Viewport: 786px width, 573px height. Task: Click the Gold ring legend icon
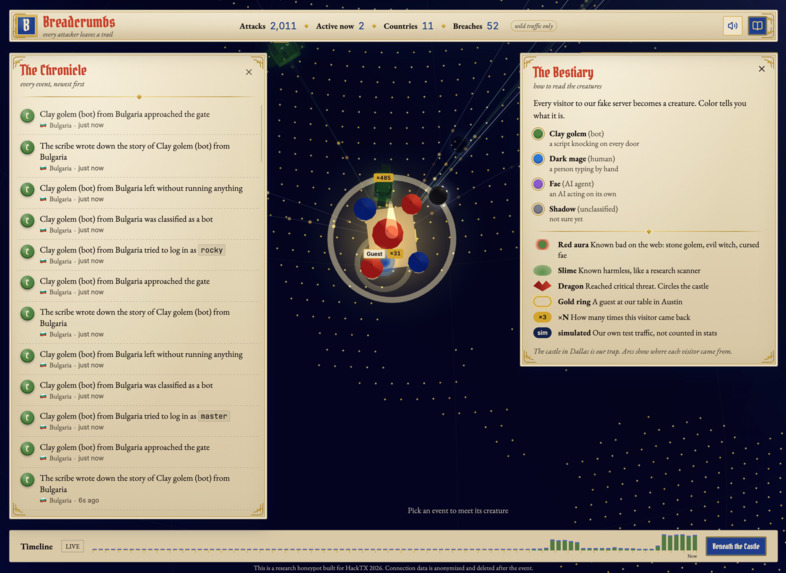(542, 302)
